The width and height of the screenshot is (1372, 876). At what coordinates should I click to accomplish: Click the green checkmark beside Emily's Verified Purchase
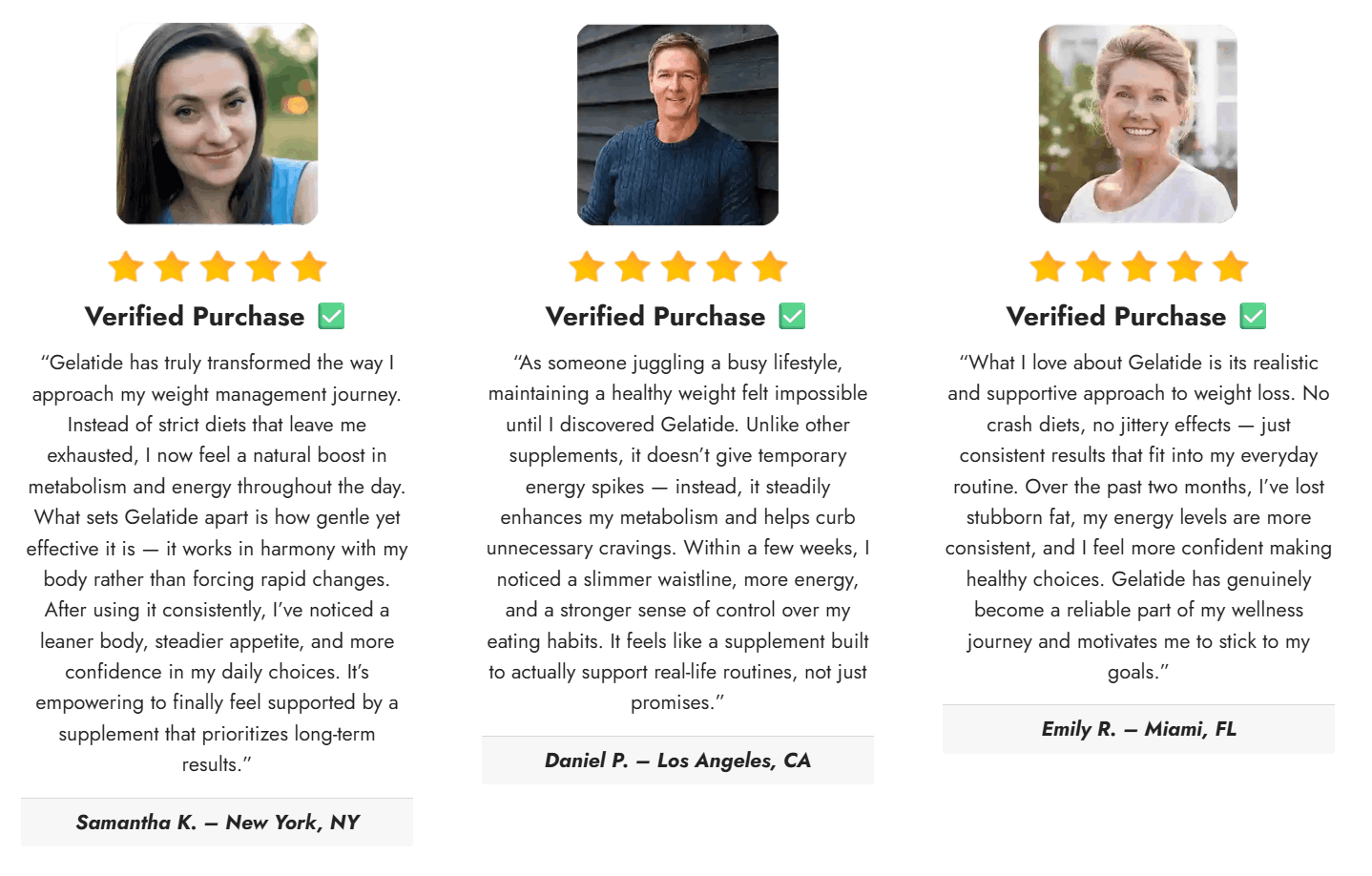1253,316
